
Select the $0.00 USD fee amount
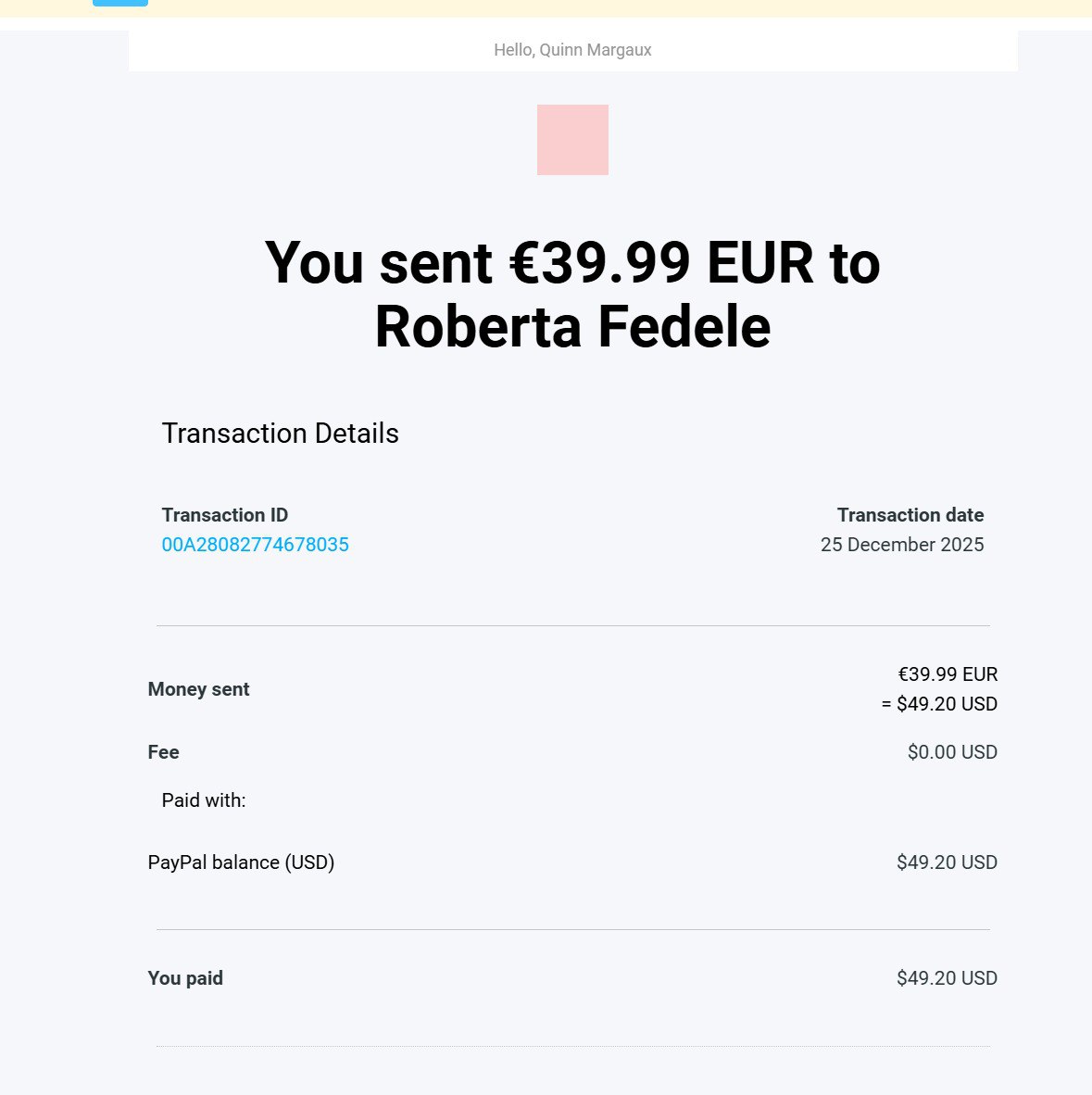pos(952,752)
